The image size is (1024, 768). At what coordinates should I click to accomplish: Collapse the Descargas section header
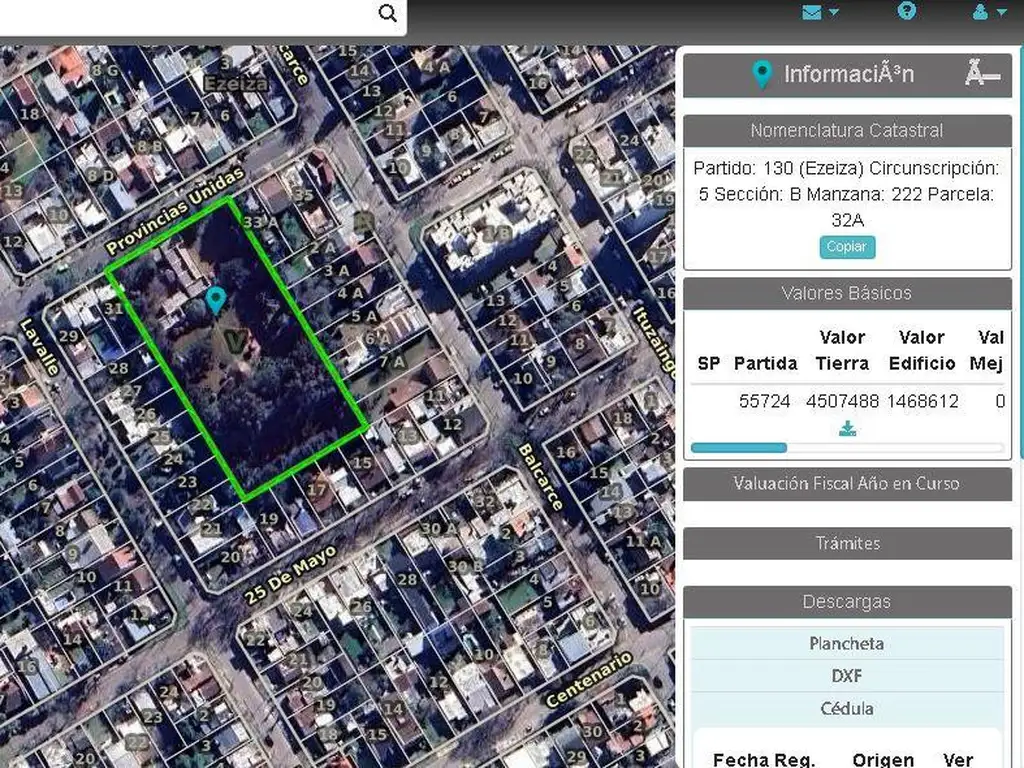(847, 602)
